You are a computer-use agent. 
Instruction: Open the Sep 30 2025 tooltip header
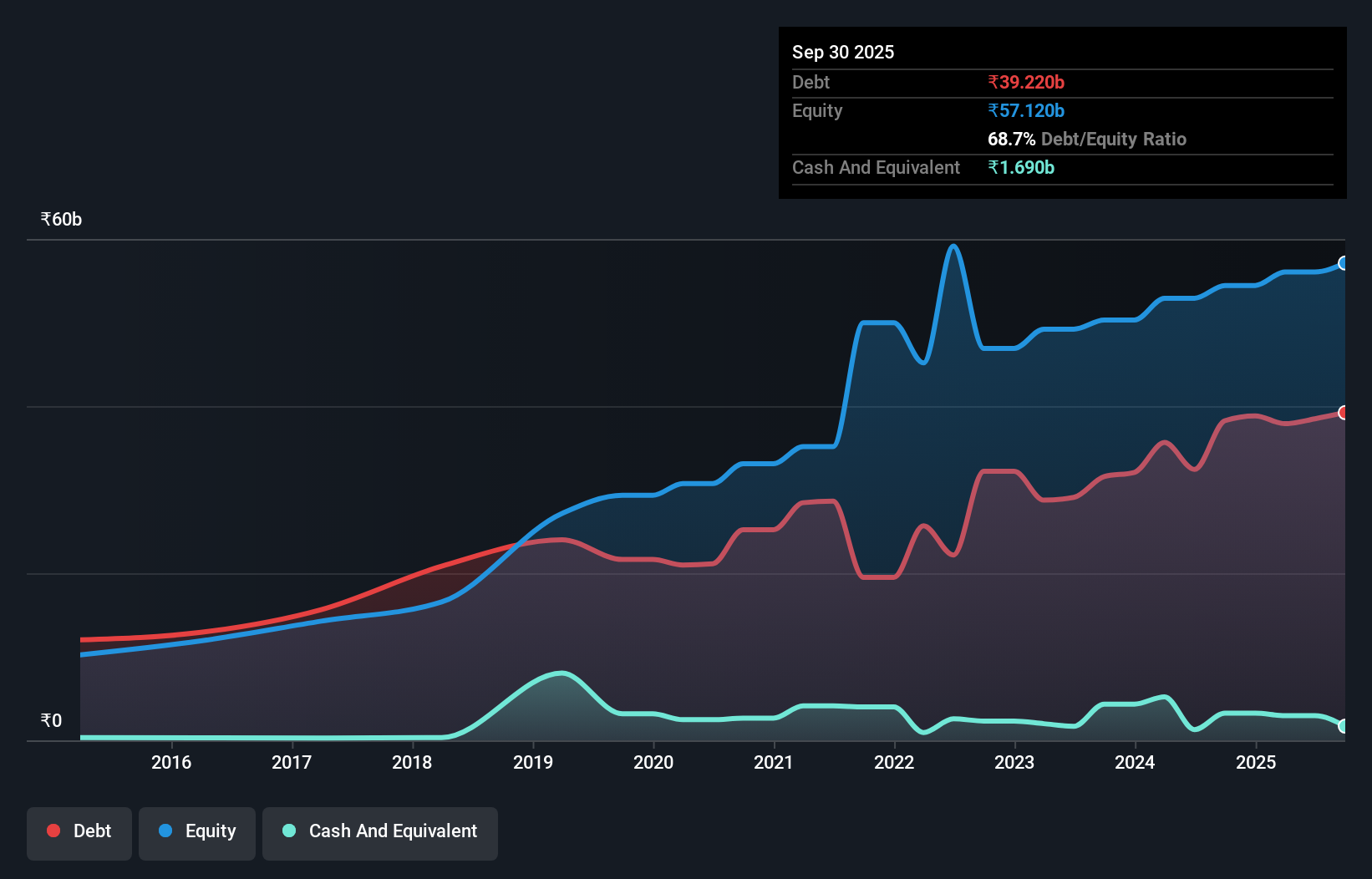tap(843, 52)
